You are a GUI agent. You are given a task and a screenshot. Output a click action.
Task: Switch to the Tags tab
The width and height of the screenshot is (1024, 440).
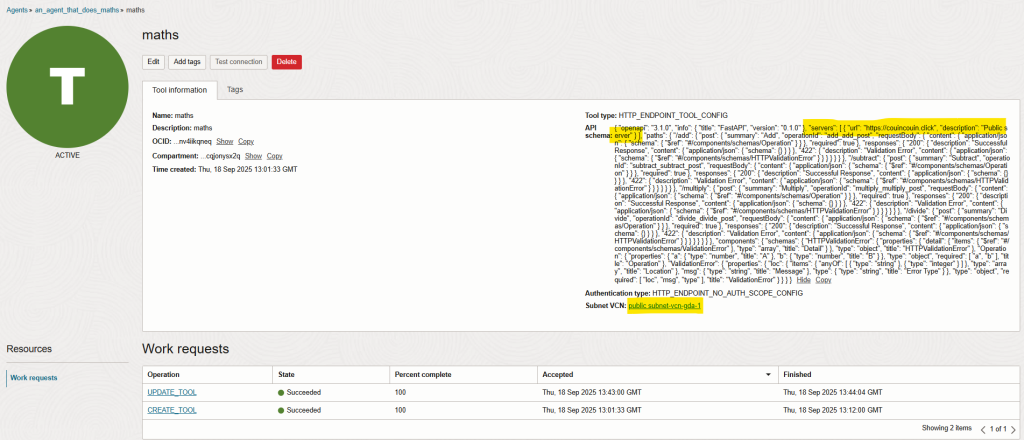coord(234,89)
